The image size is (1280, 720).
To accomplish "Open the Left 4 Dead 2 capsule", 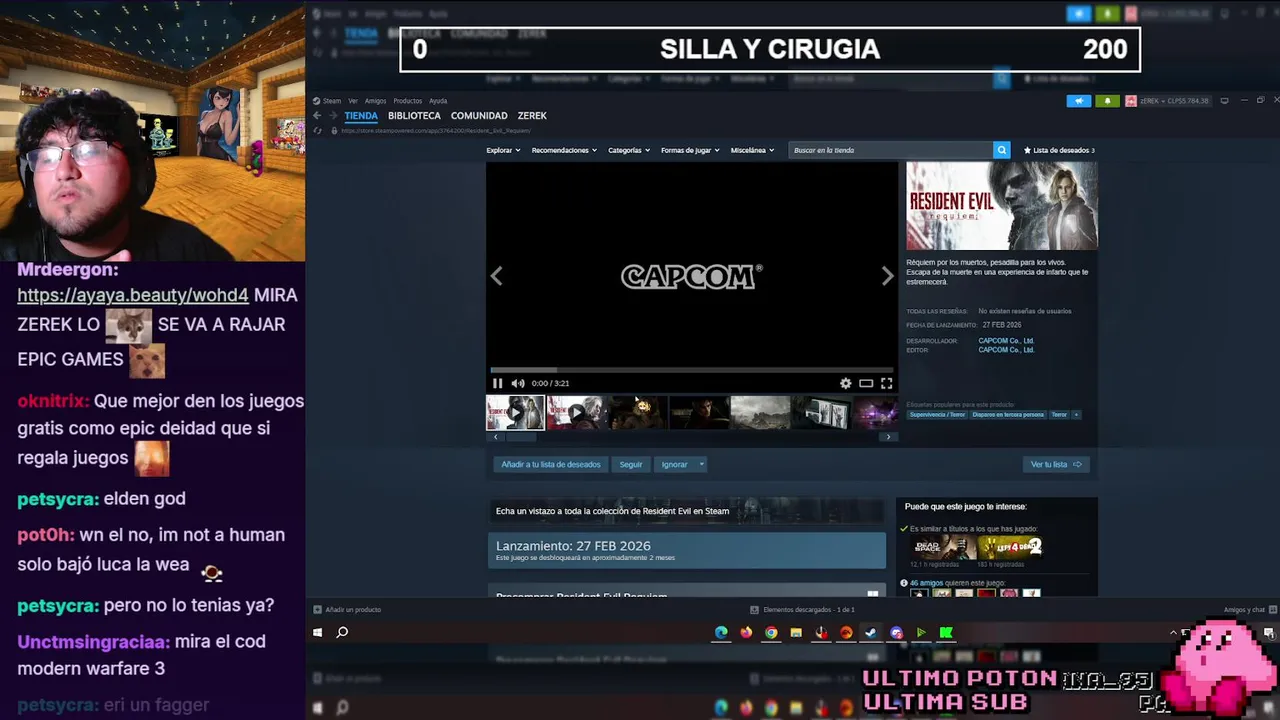I will click(1010, 547).
